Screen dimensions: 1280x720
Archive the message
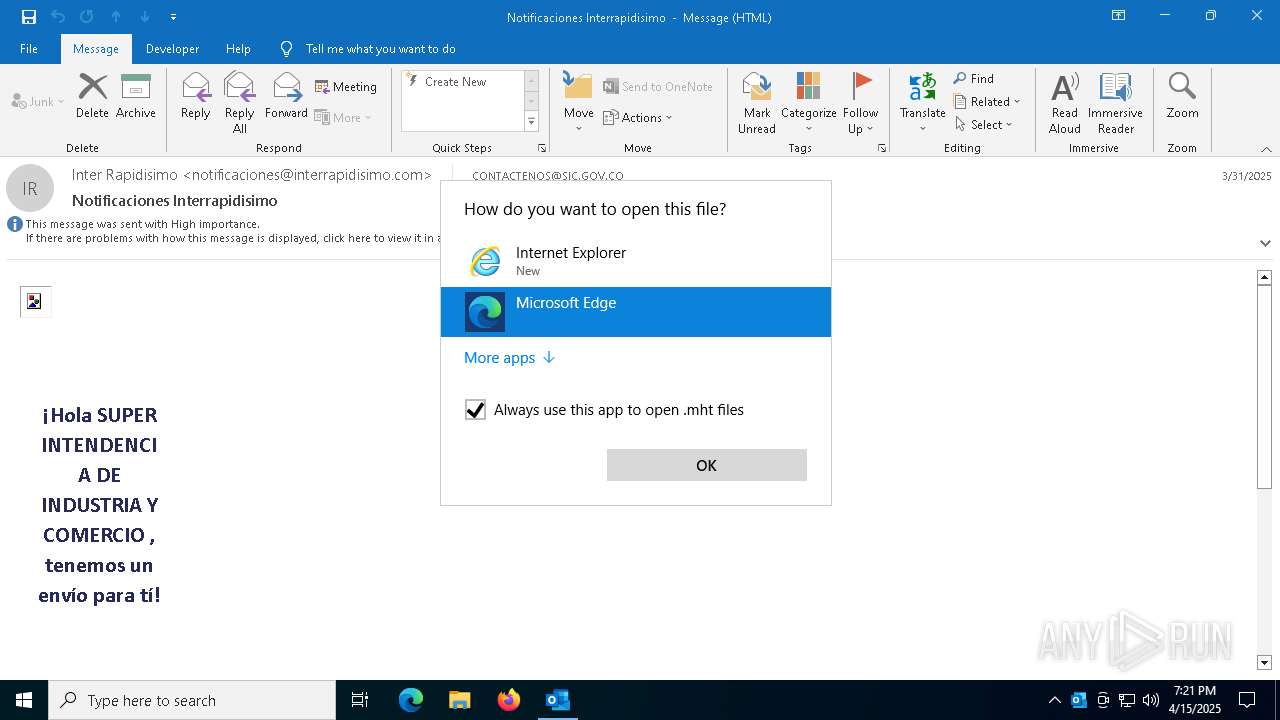coord(136,97)
